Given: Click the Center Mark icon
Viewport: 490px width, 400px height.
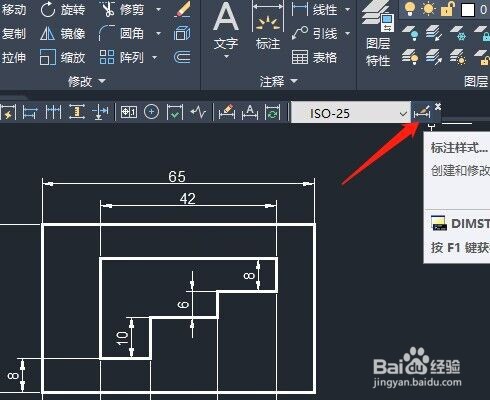Looking at the screenshot, I should point(151,112).
